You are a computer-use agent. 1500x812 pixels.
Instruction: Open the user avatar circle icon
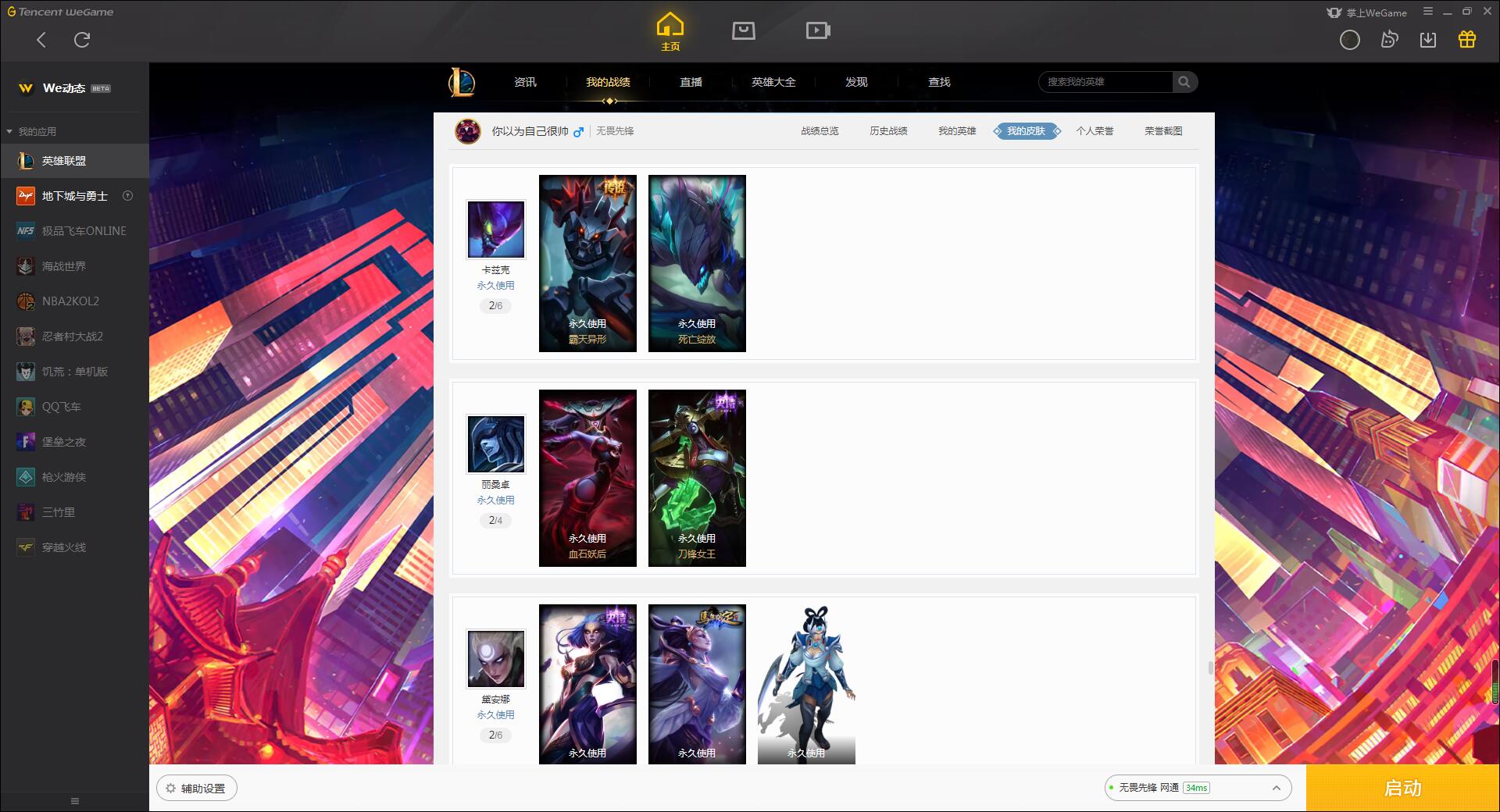(x=1350, y=40)
